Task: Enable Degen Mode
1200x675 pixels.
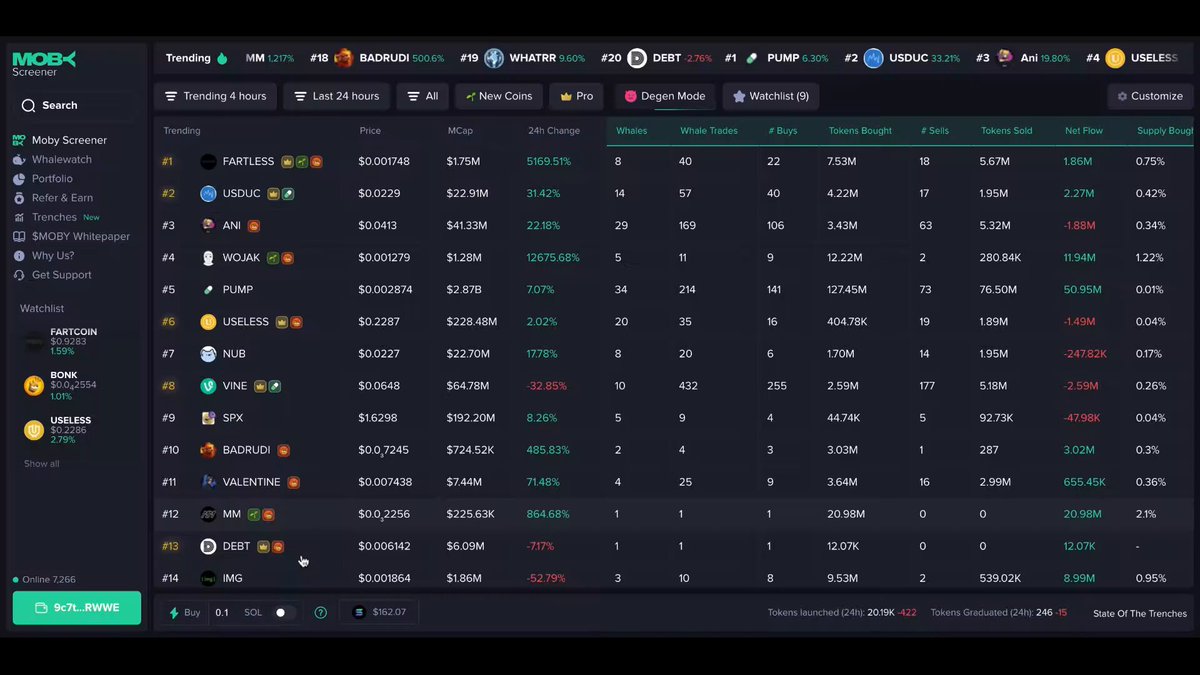Action: [x=665, y=96]
